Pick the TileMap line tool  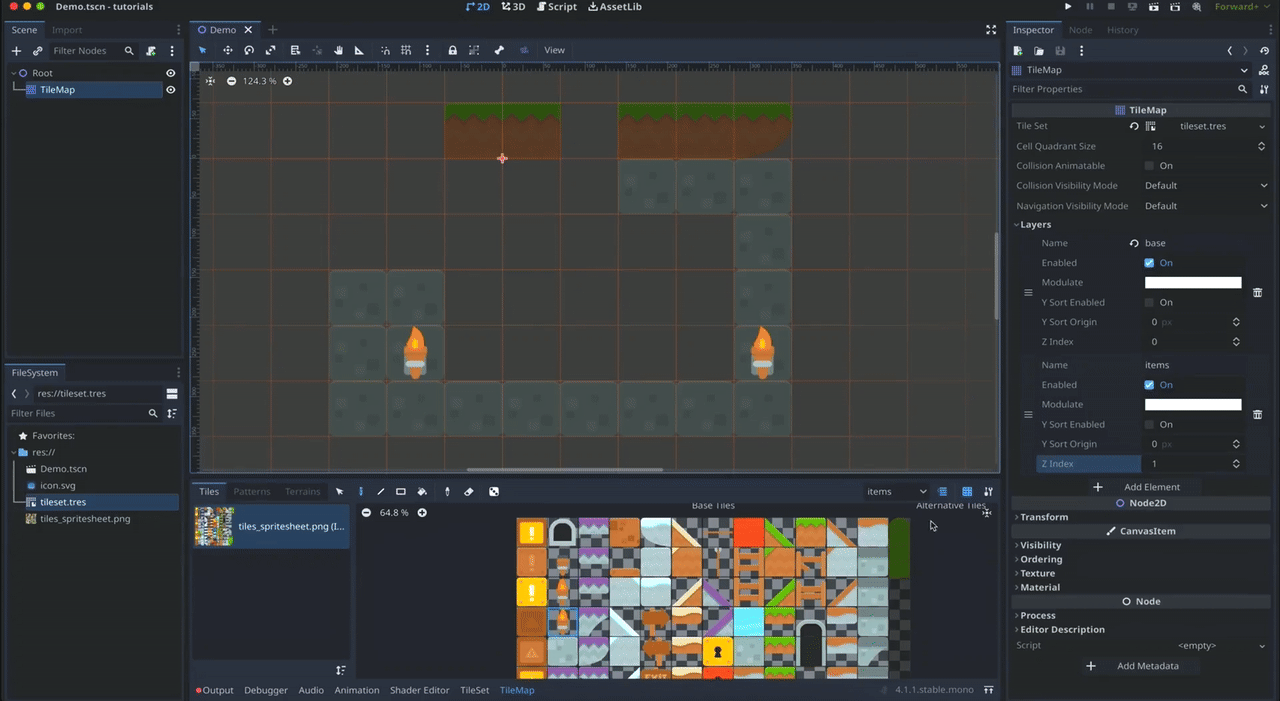pyautogui.click(x=381, y=491)
